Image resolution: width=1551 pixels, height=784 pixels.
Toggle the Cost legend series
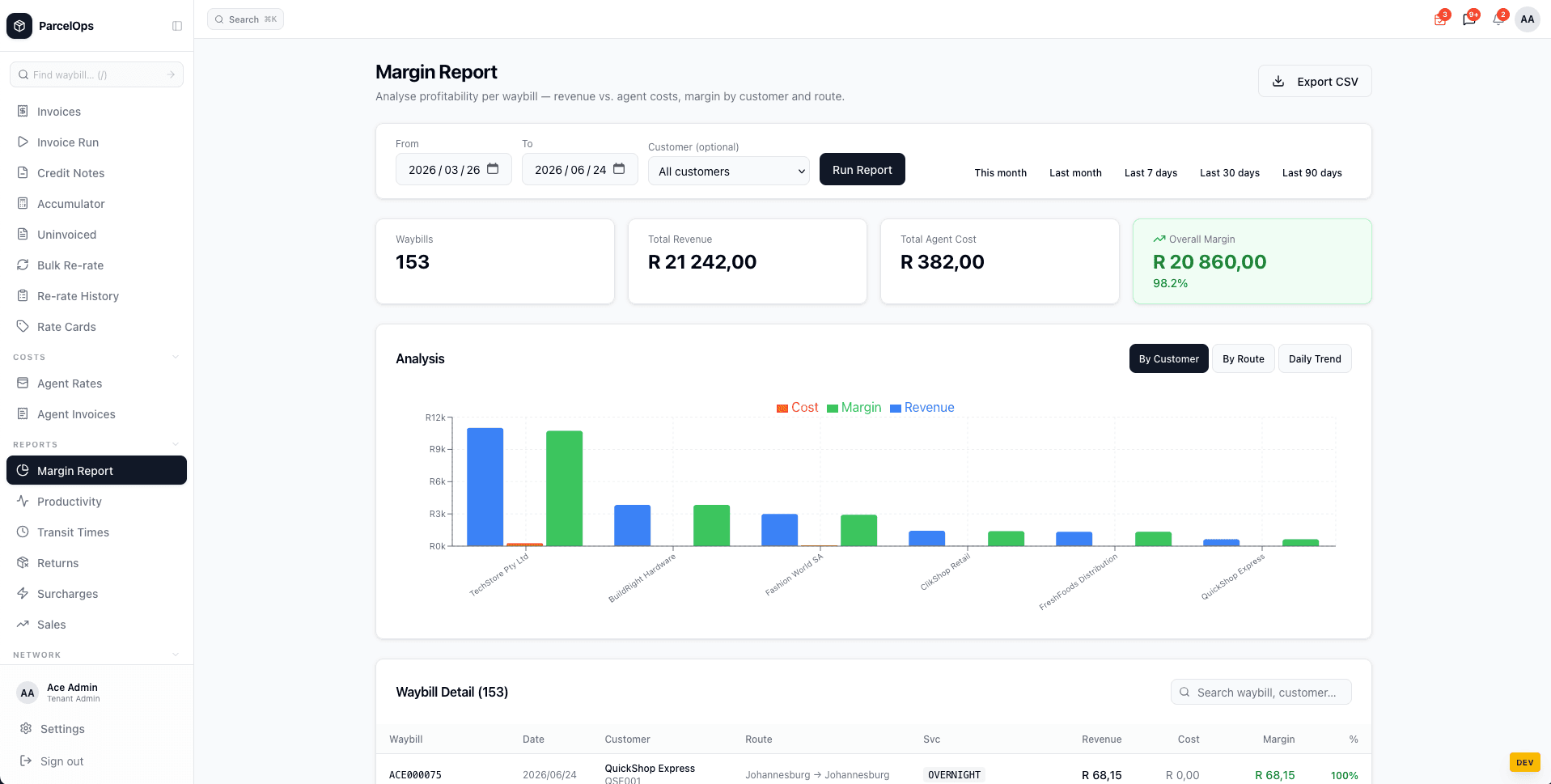tap(797, 407)
